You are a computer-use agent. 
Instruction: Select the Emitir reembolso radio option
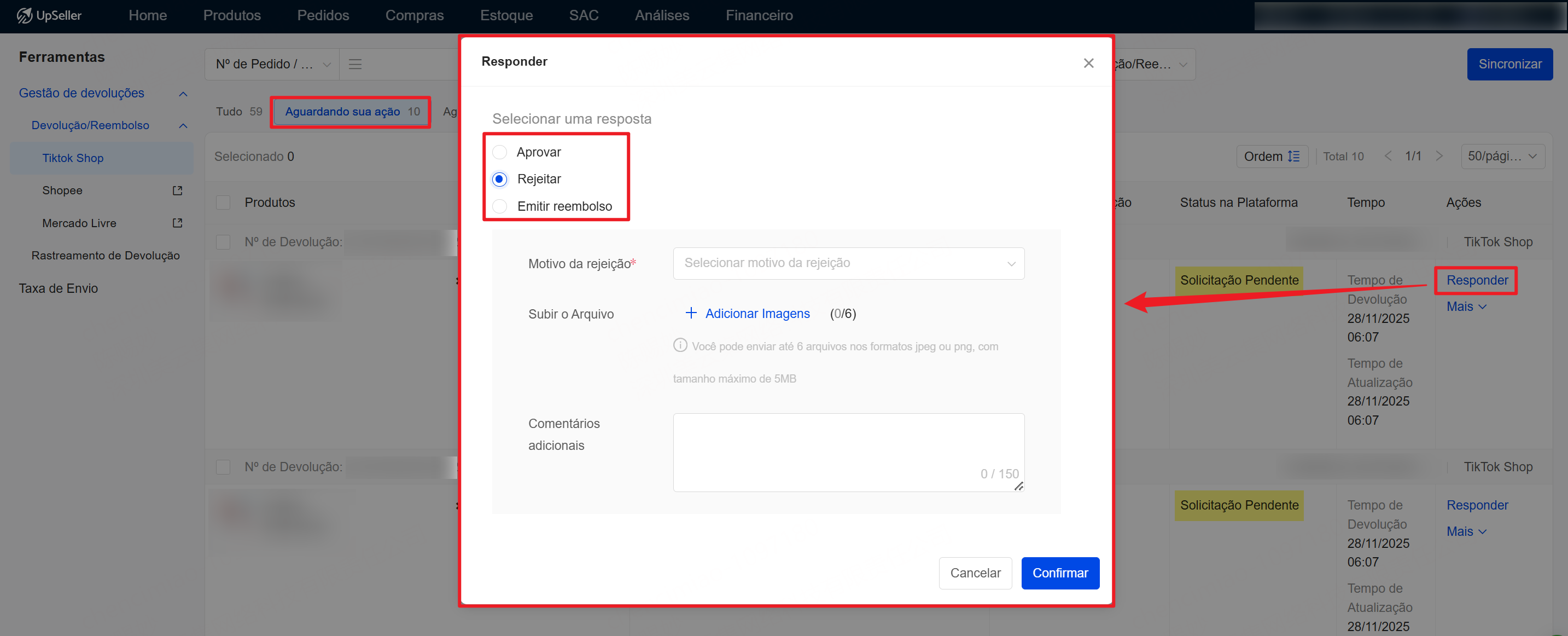click(500, 206)
